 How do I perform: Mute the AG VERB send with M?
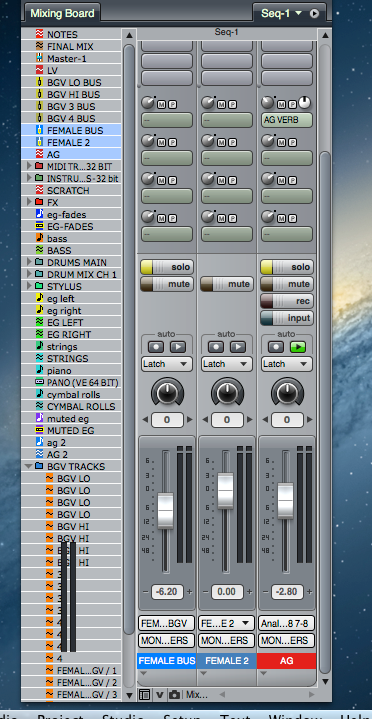point(281,105)
